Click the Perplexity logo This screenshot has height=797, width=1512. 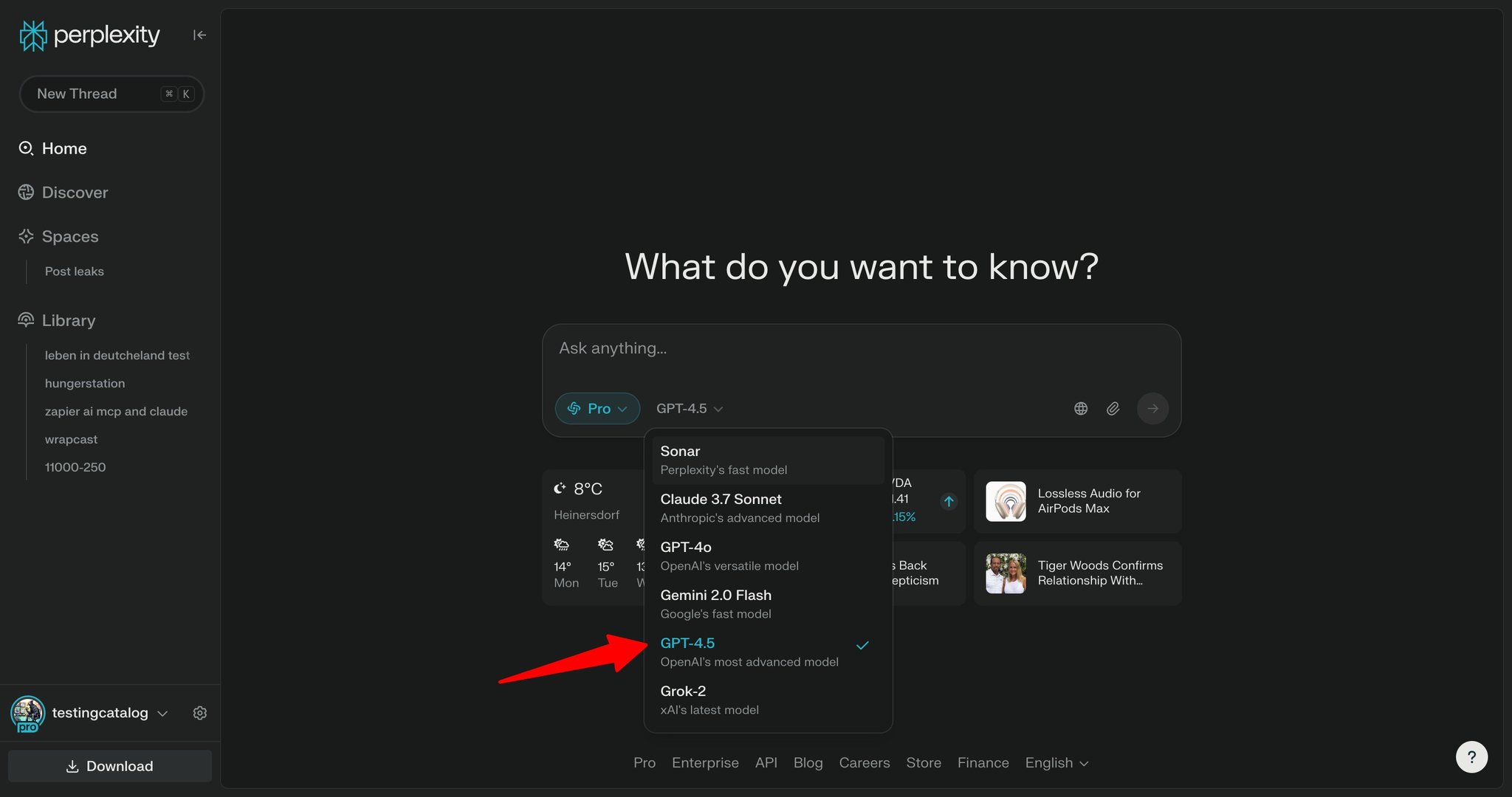pos(89,35)
